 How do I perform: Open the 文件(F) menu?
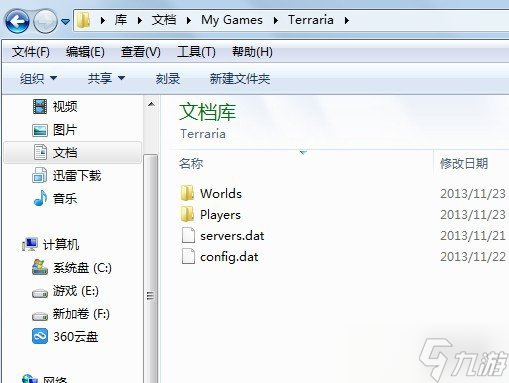pyautogui.click(x=31, y=52)
